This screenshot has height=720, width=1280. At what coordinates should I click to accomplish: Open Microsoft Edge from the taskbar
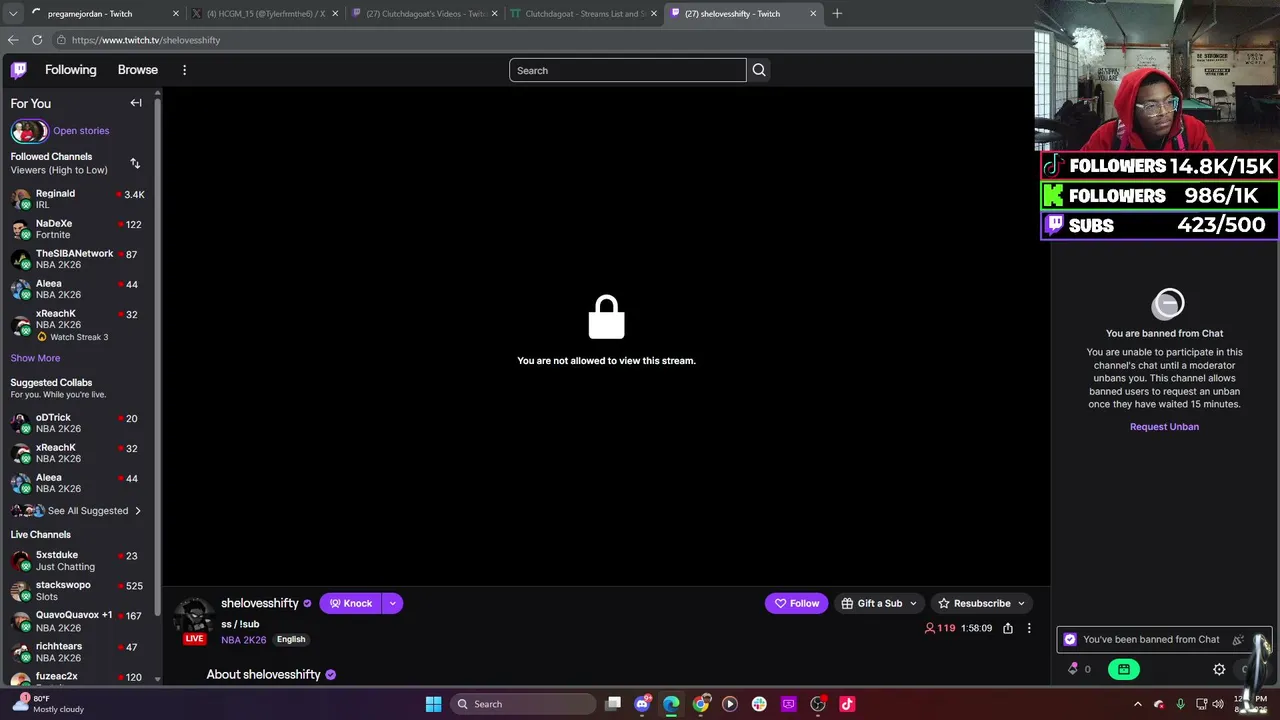[671, 704]
